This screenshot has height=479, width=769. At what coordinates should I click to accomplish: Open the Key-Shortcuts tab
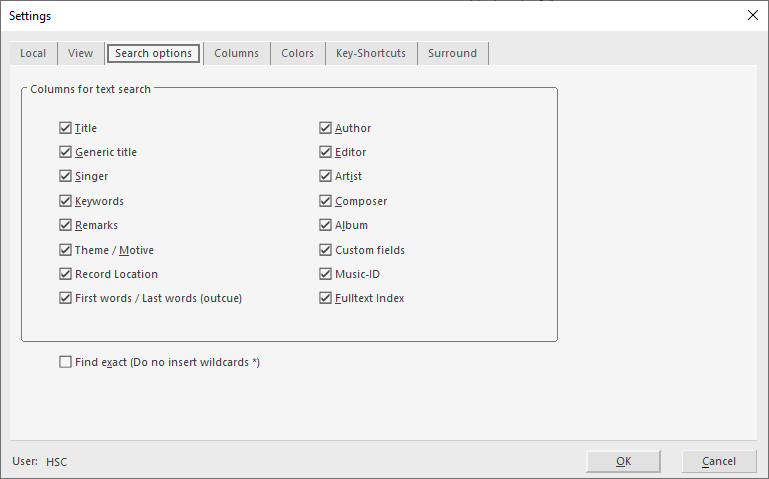(371, 54)
